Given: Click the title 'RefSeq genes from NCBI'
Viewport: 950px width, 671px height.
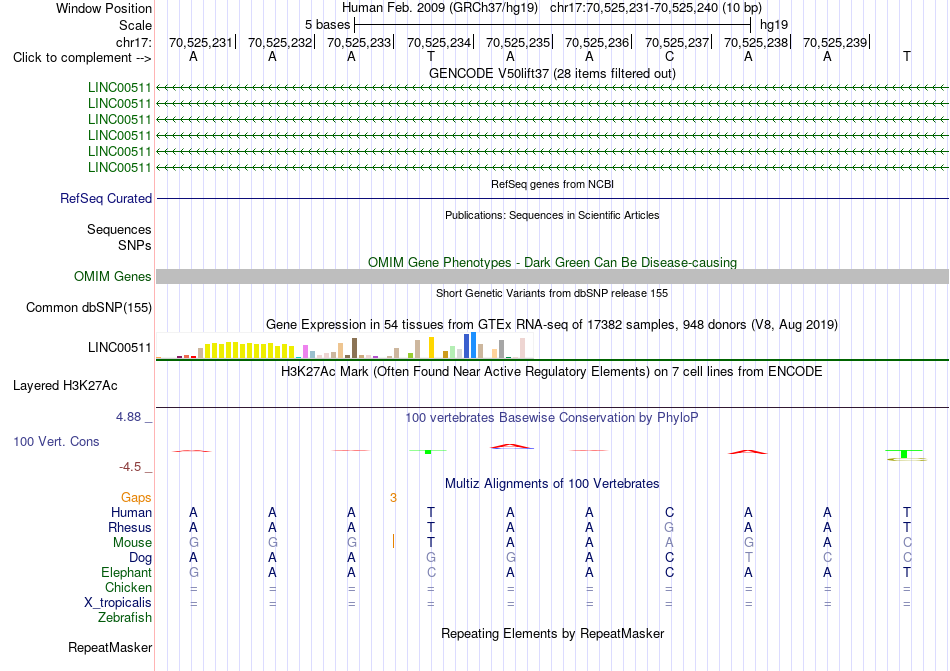Looking at the screenshot, I should (x=553, y=184).
